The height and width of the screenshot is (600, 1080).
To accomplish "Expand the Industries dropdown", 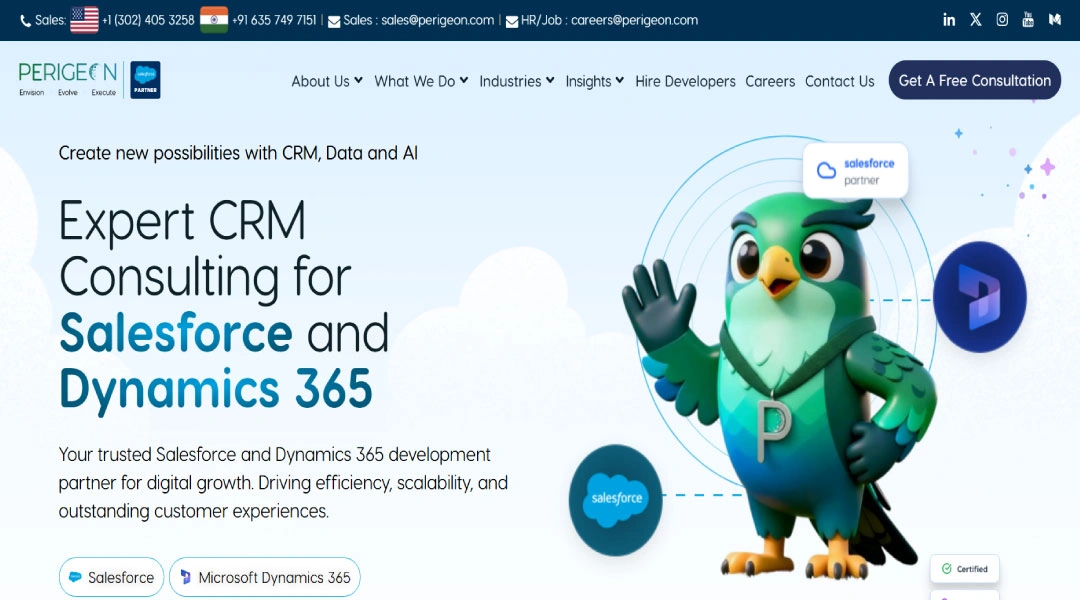I will coord(517,81).
